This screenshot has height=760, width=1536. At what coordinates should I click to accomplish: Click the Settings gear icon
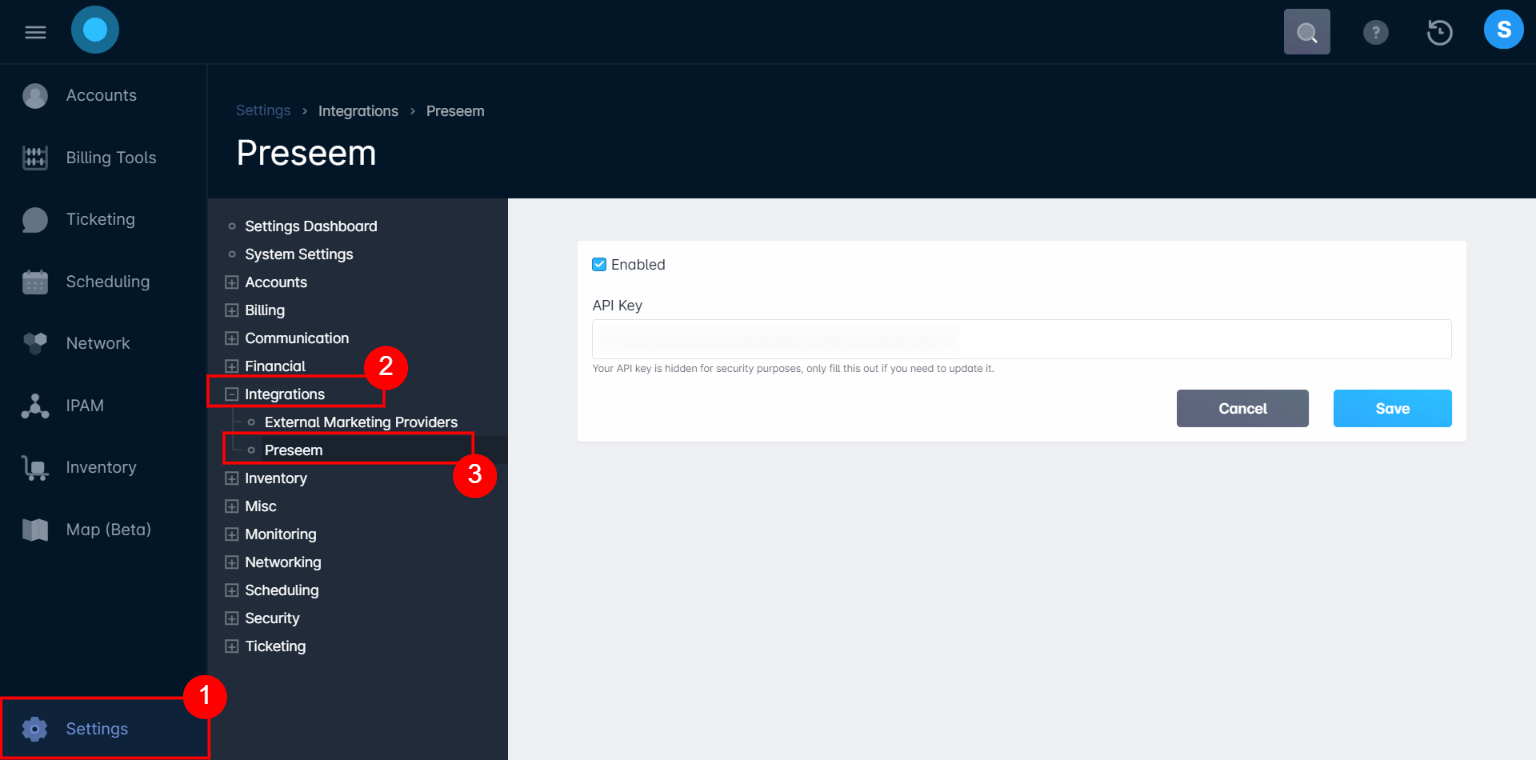point(35,729)
